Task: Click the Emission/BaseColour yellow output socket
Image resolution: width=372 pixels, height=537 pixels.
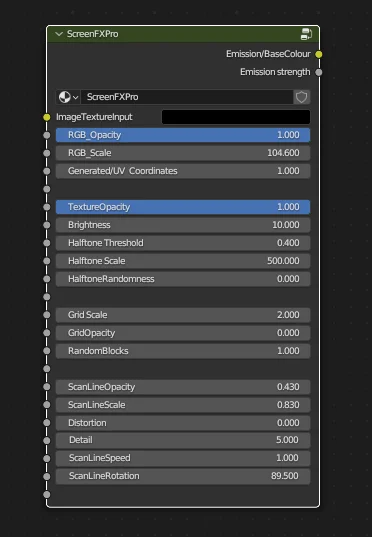Action: pyautogui.click(x=319, y=54)
